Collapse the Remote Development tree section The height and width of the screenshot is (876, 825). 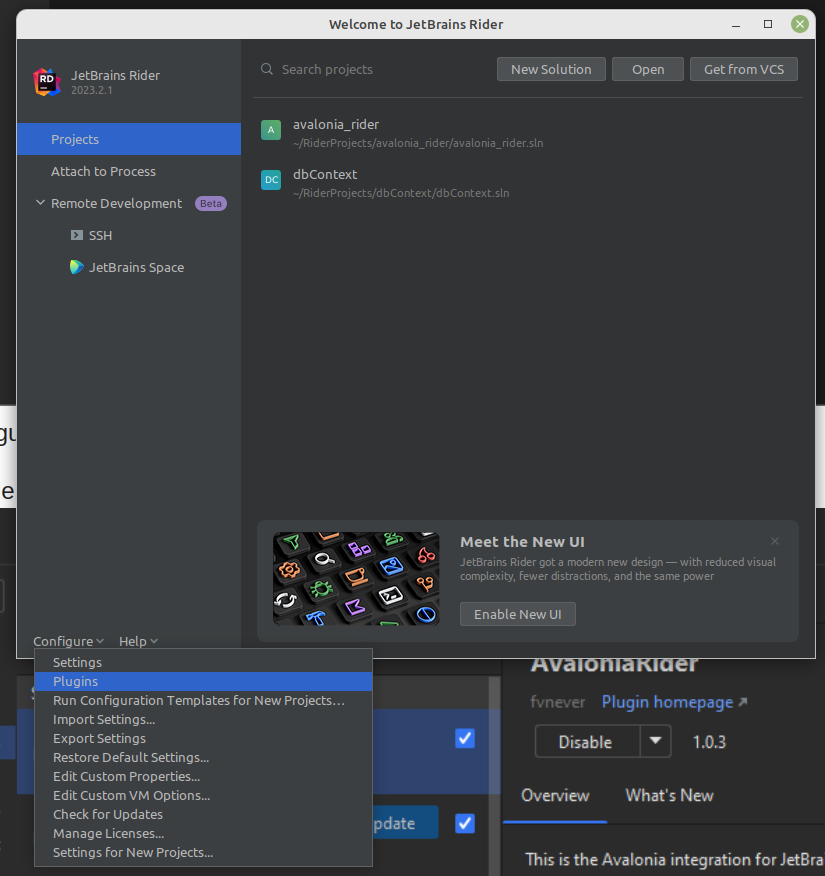coord(41,203)
